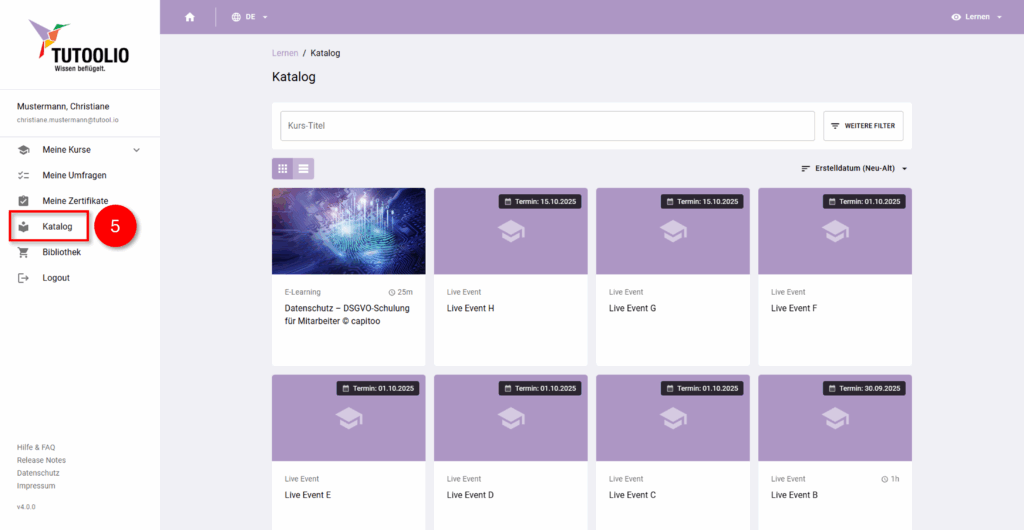This screenshot has width=1024, height=530.
Task: Open the Datenschutz DSGVO-Schulung course thumbnail
Action: tap(348, 231)
